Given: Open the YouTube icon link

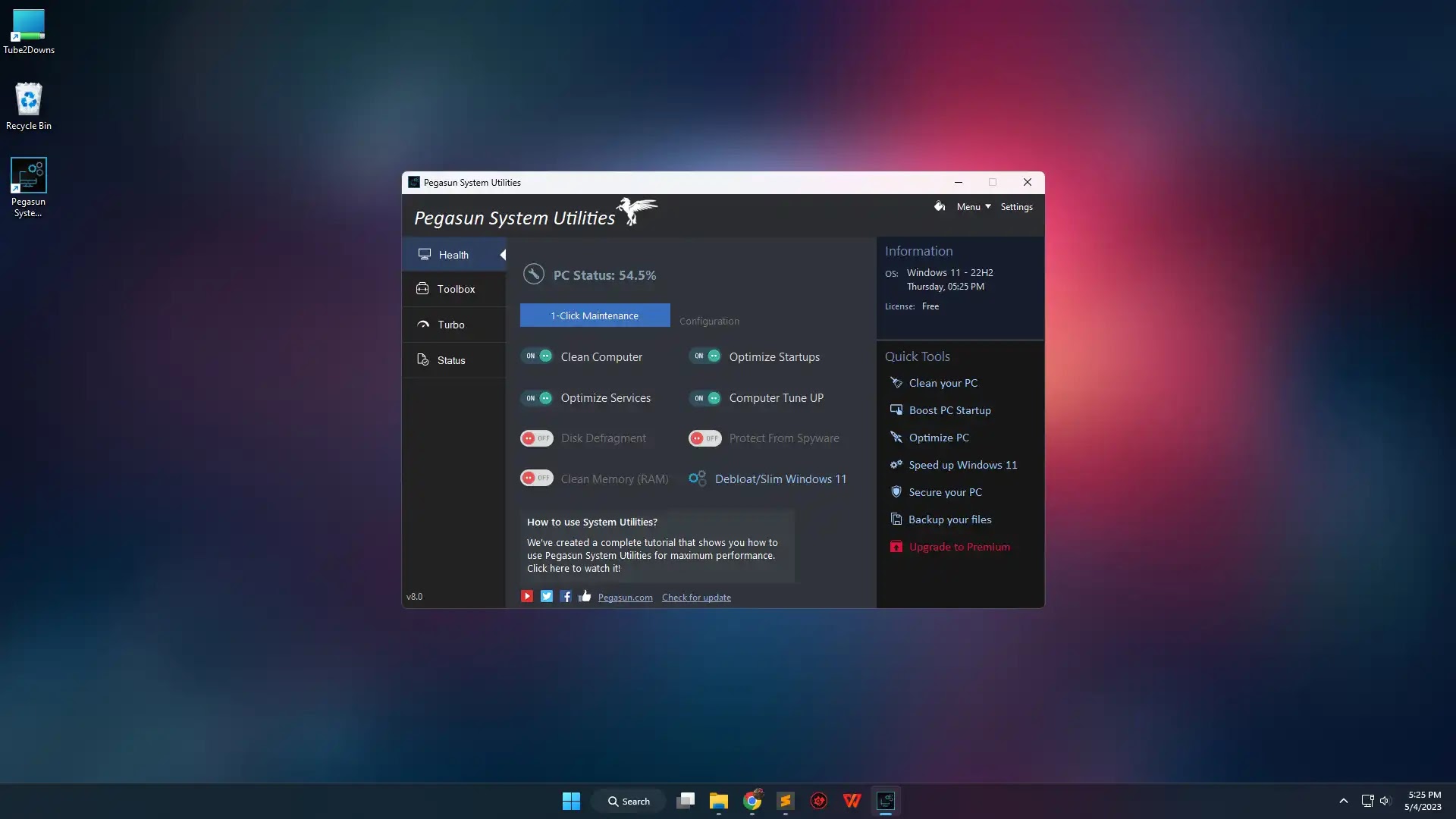Looking at the screenshot, I should click(x=527, y=596).
